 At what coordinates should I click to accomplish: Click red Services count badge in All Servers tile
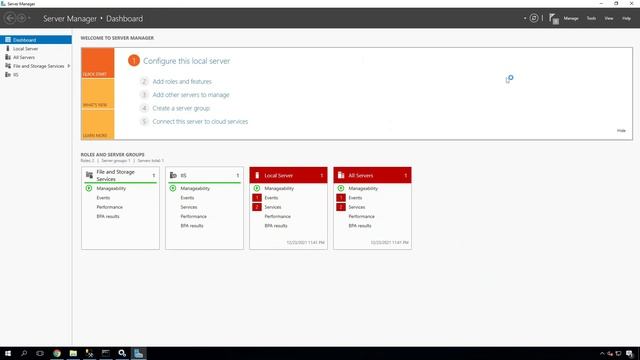pos(341,207)
